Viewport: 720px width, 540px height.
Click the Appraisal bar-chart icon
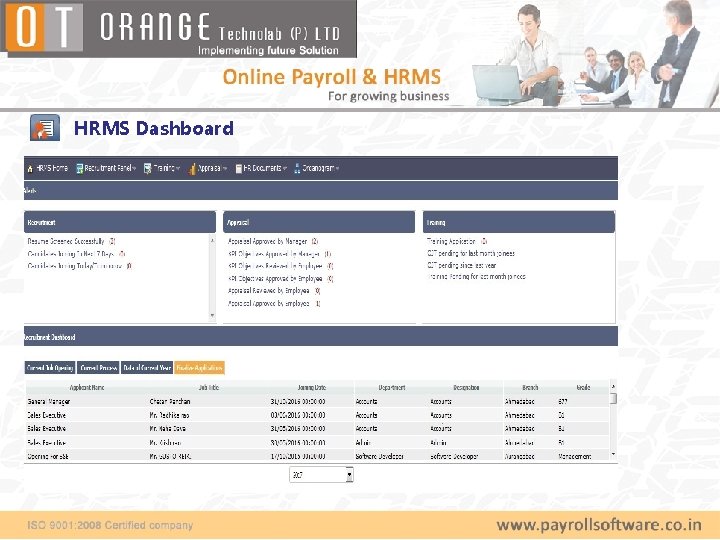point(192,169)
